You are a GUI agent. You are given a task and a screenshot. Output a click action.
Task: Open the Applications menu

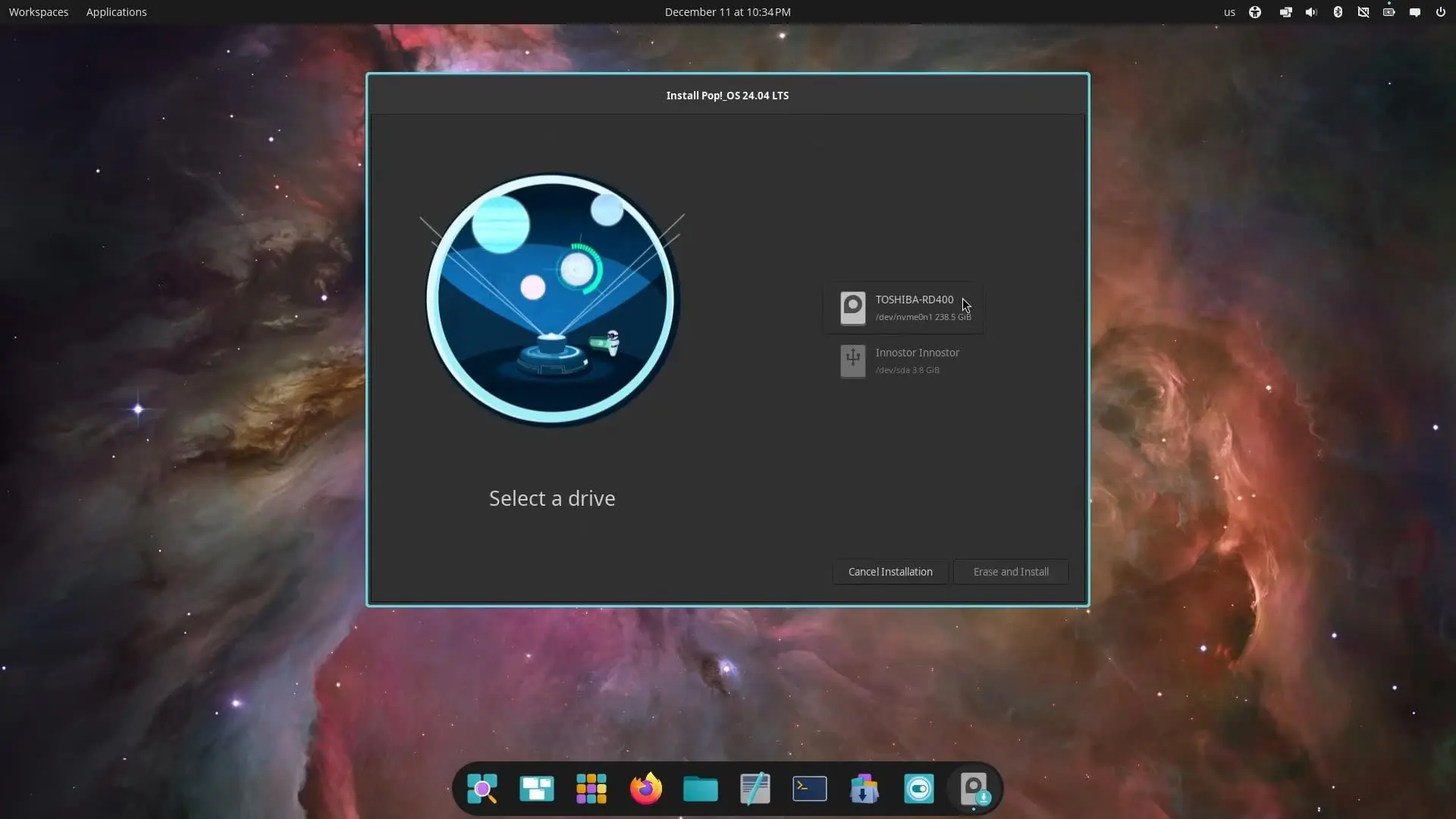click(x=116, y=12)
